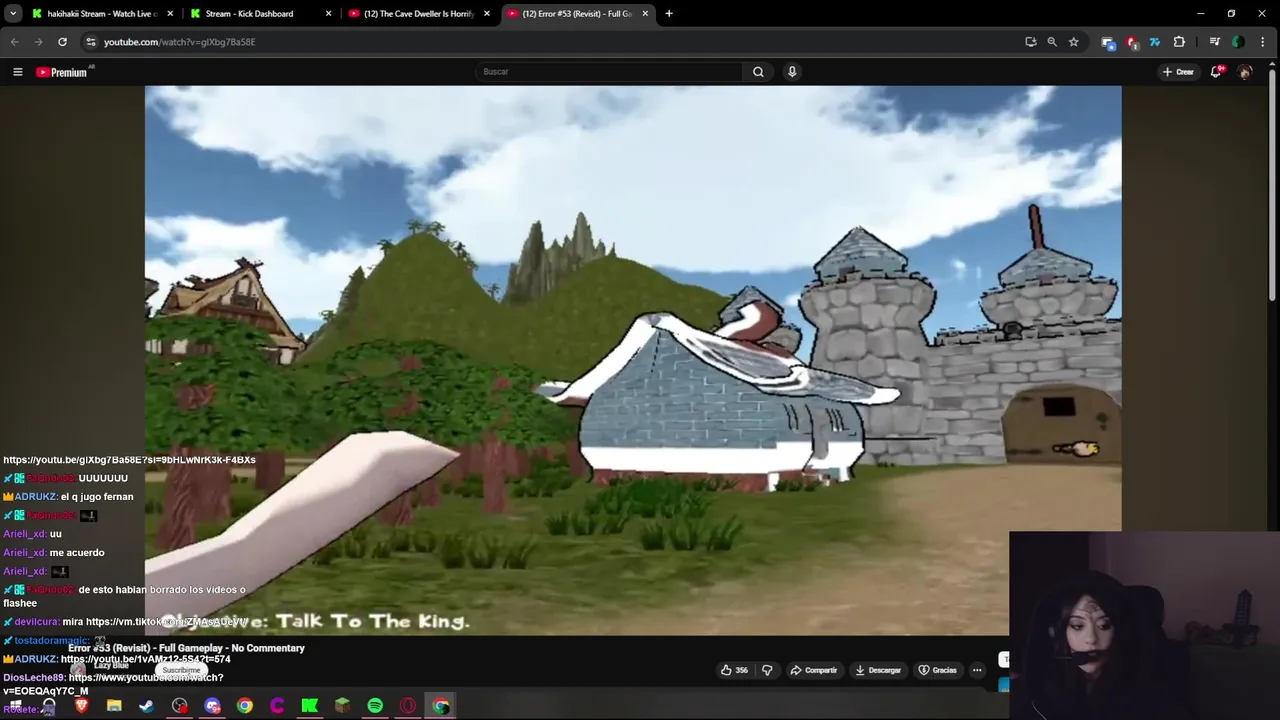The width and height of the screenshot is (1280, 720).
Task: Click the YouTube Buscar search field
Action: coord(610,72)
